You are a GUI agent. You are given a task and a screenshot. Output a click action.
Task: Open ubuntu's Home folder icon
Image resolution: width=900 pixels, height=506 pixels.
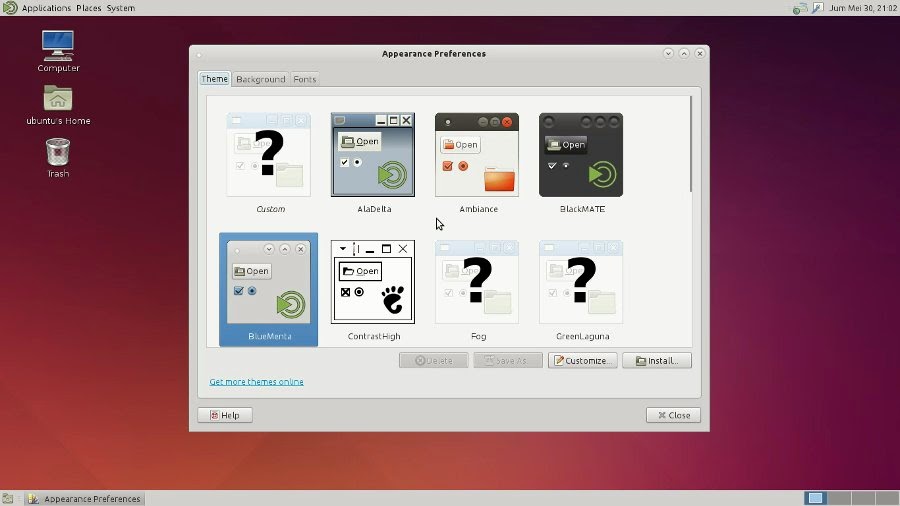click(58, 98)
